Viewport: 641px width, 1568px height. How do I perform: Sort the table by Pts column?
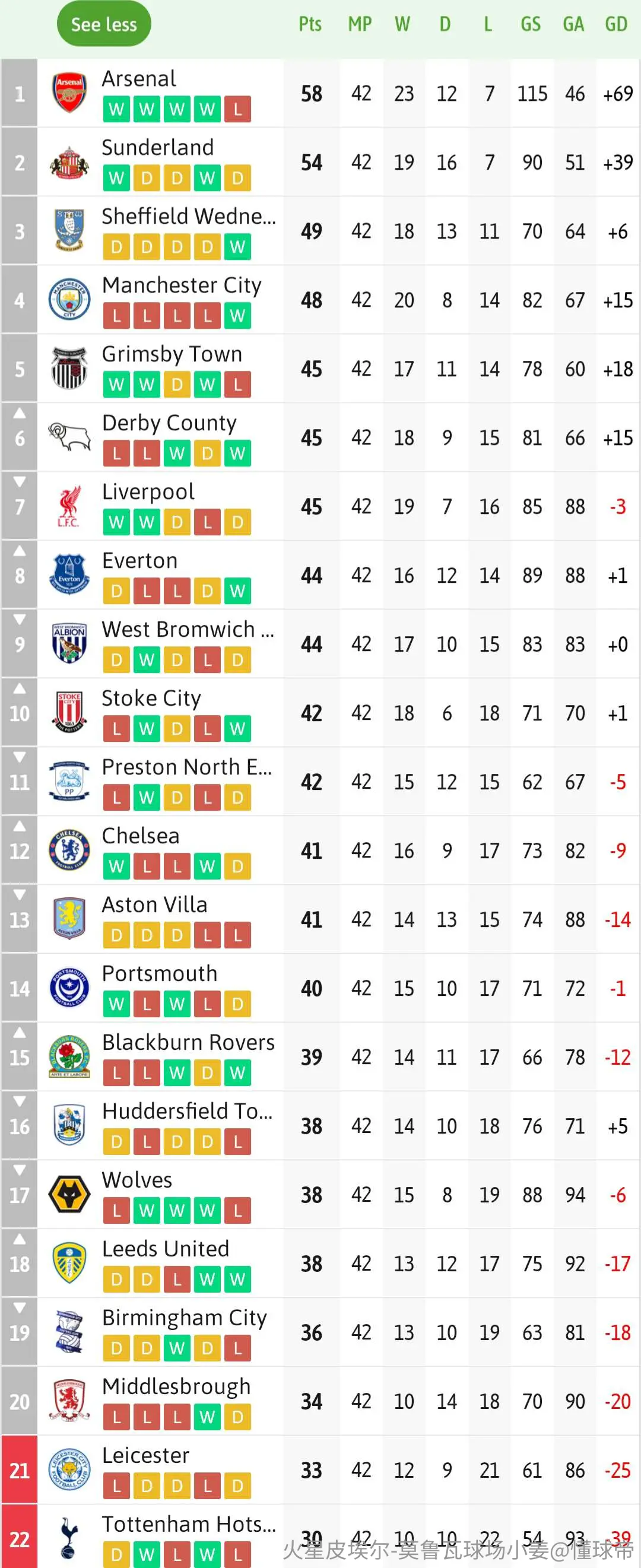pos(310,24)
